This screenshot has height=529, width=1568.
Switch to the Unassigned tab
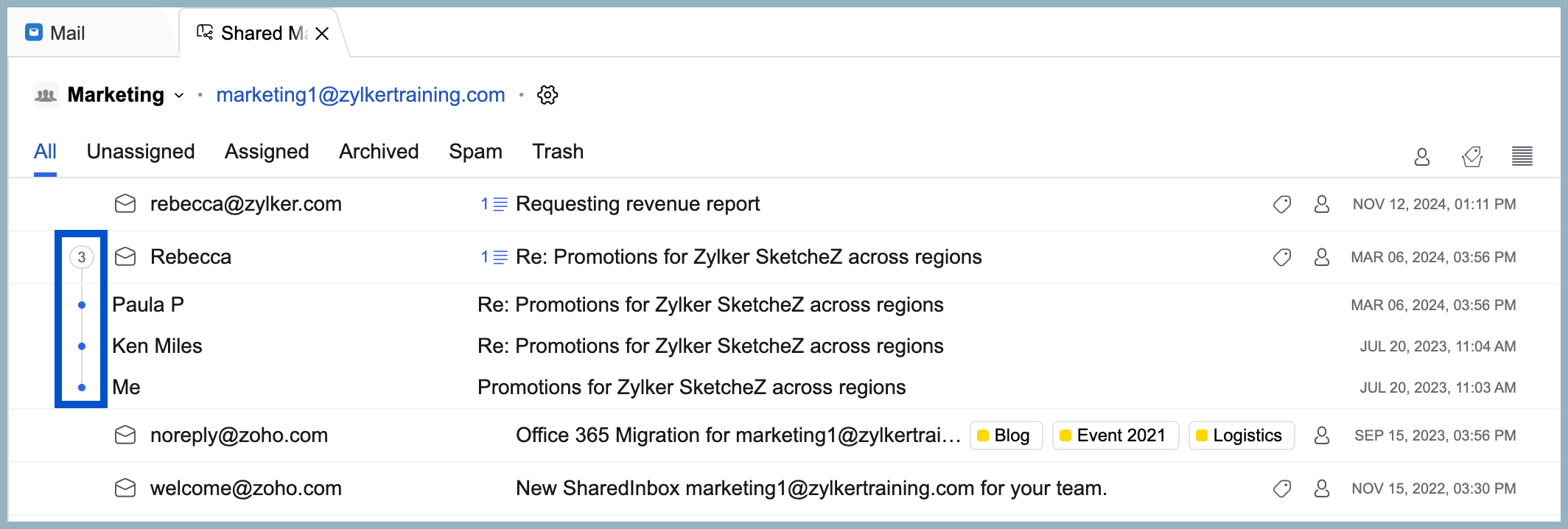tap(141, 152)
